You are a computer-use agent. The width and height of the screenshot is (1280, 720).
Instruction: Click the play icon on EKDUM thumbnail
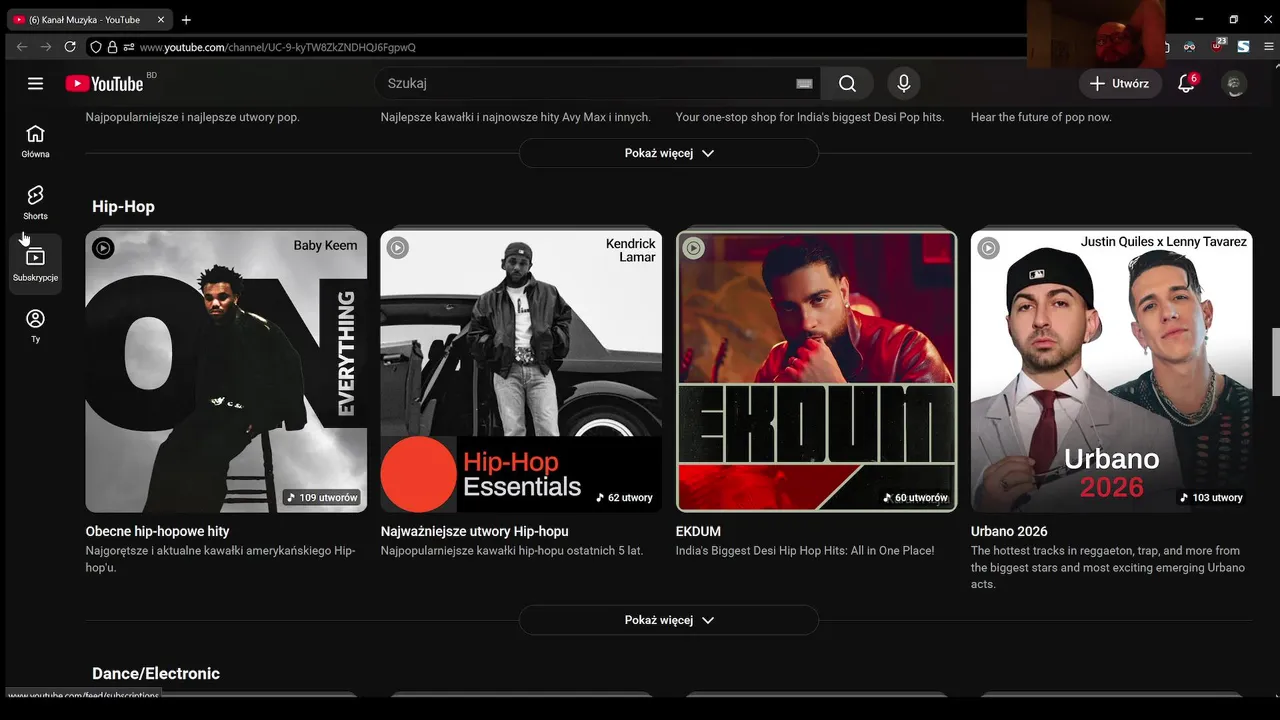[693, 248]
